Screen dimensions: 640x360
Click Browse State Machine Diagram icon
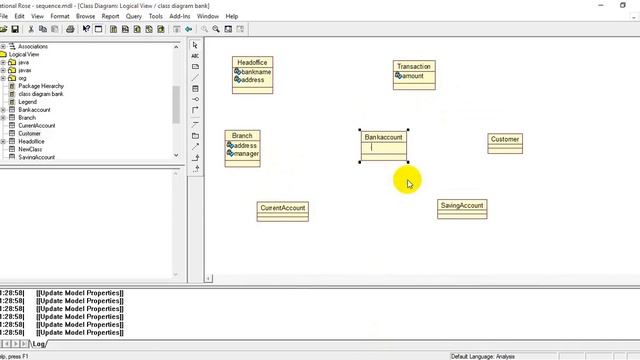pos(149,29)
